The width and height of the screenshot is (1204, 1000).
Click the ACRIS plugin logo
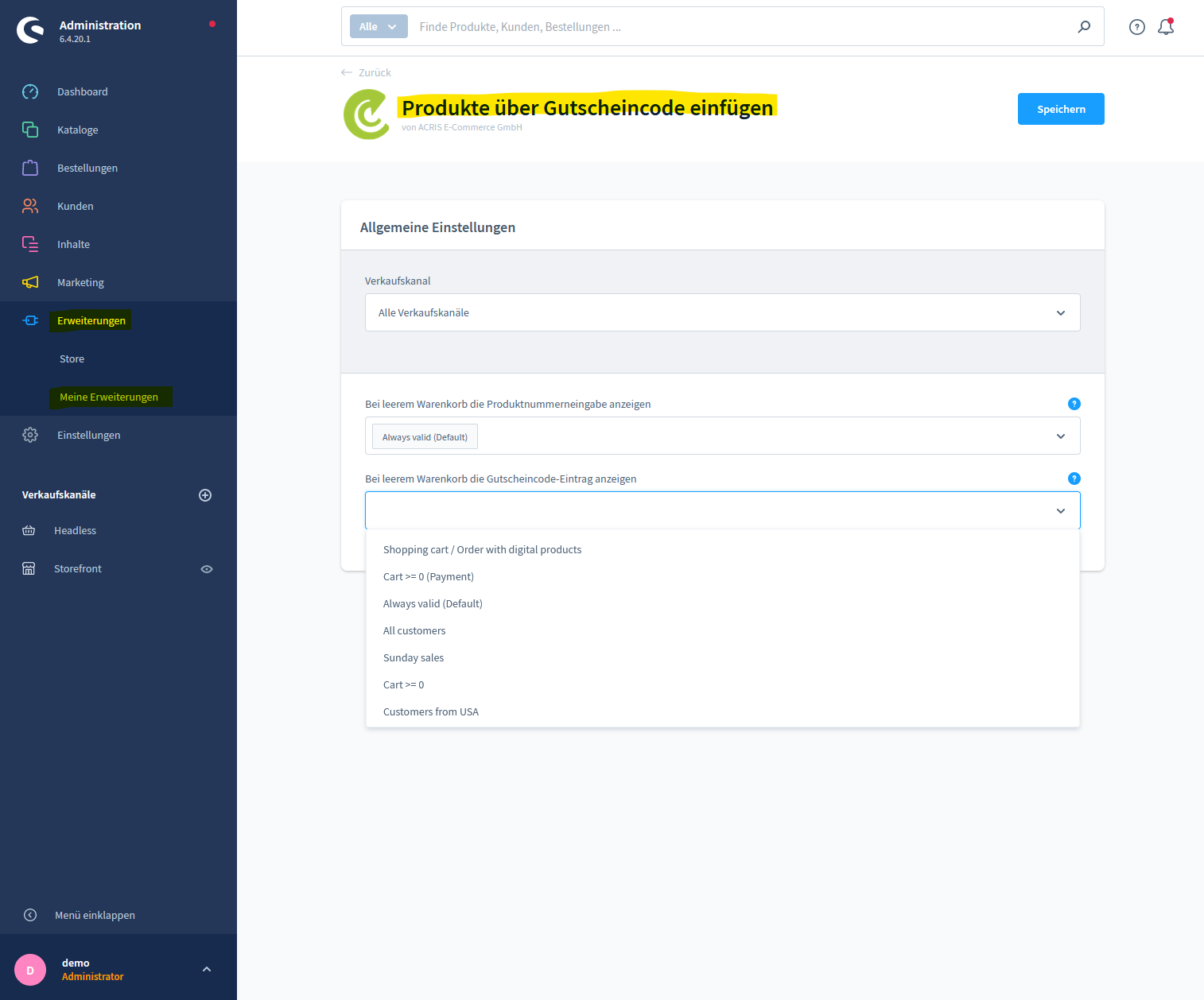point(367,114)
